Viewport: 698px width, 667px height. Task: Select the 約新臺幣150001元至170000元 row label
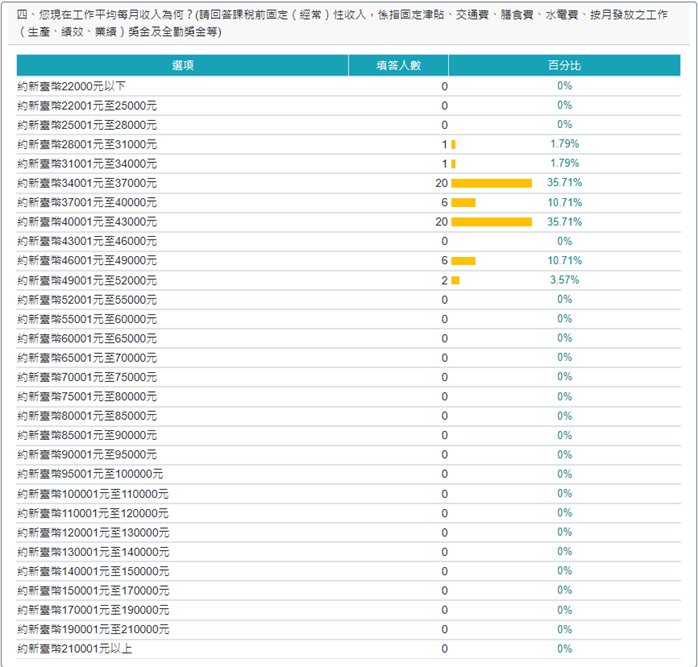[x=93, y=591]
